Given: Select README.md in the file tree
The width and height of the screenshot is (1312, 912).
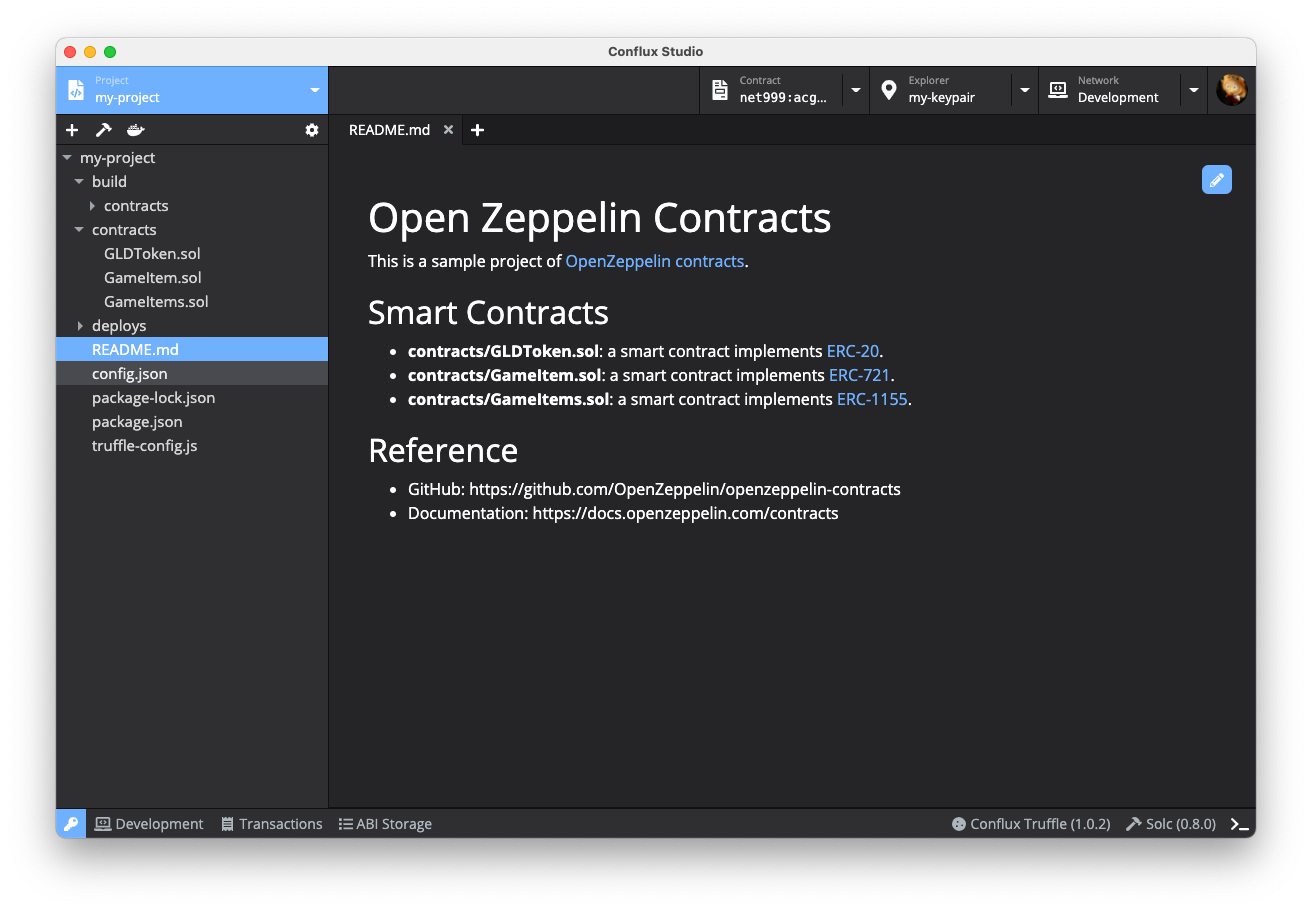Looking at the screenshot, I should pos(192,350).
